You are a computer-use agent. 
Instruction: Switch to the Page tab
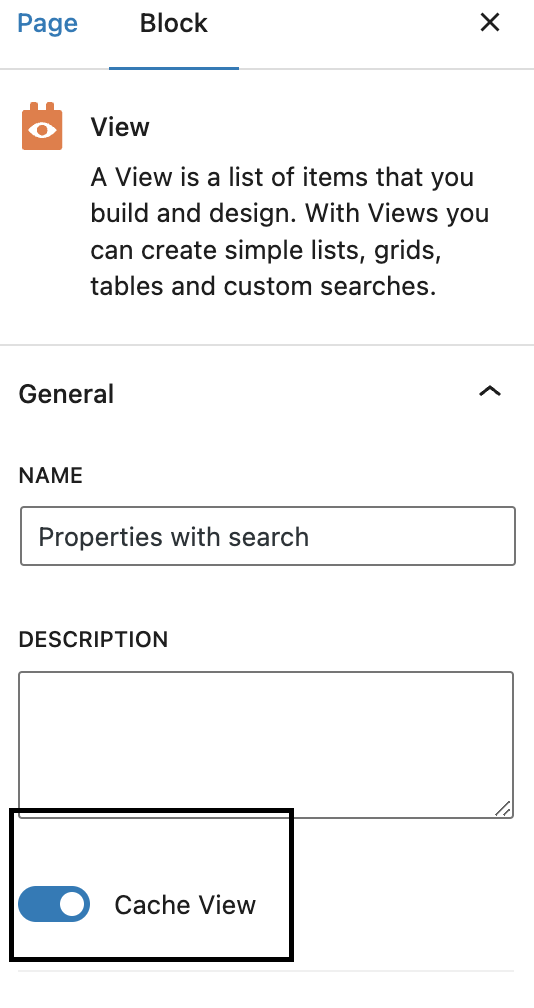point(48,24)
